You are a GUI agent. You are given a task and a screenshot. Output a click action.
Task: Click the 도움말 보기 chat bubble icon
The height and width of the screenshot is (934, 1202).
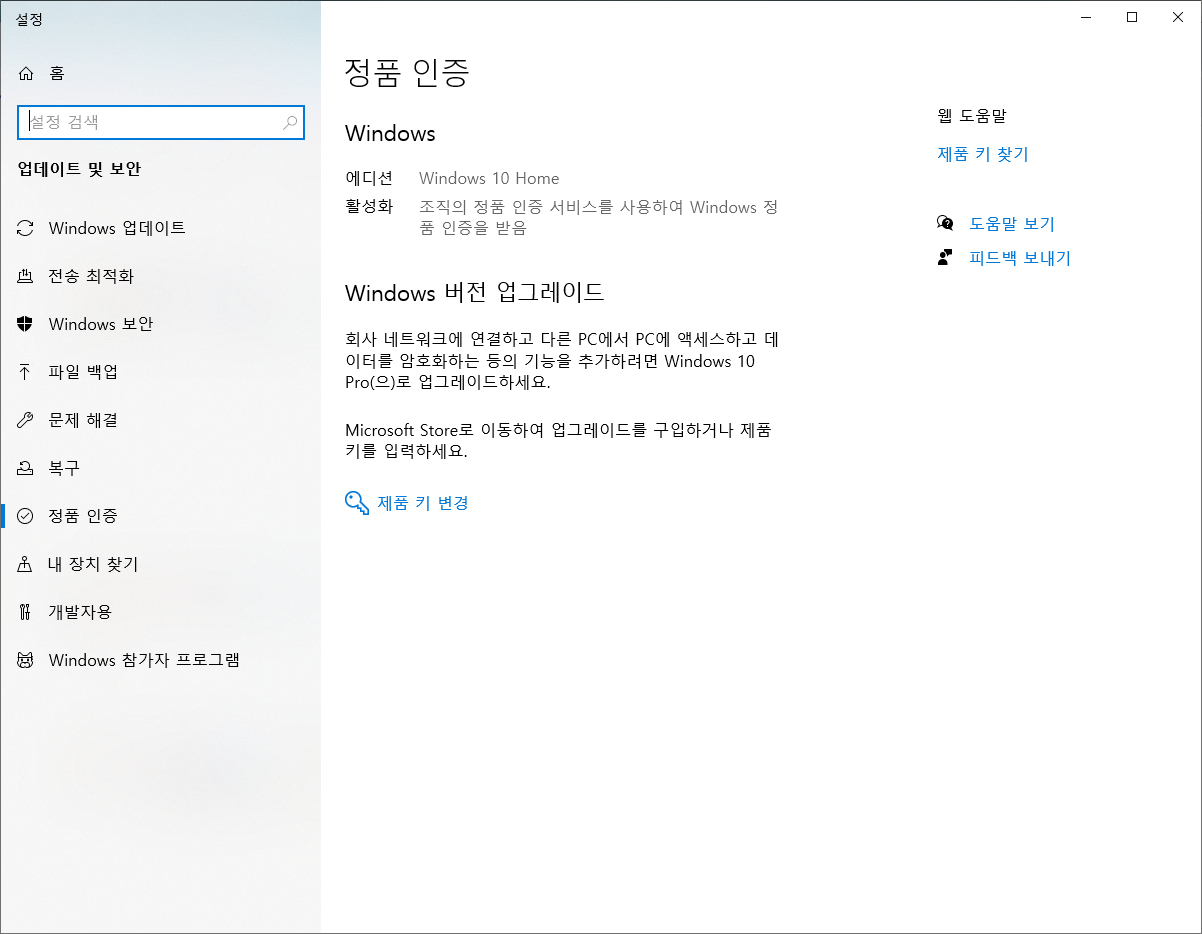pos(945,224)
